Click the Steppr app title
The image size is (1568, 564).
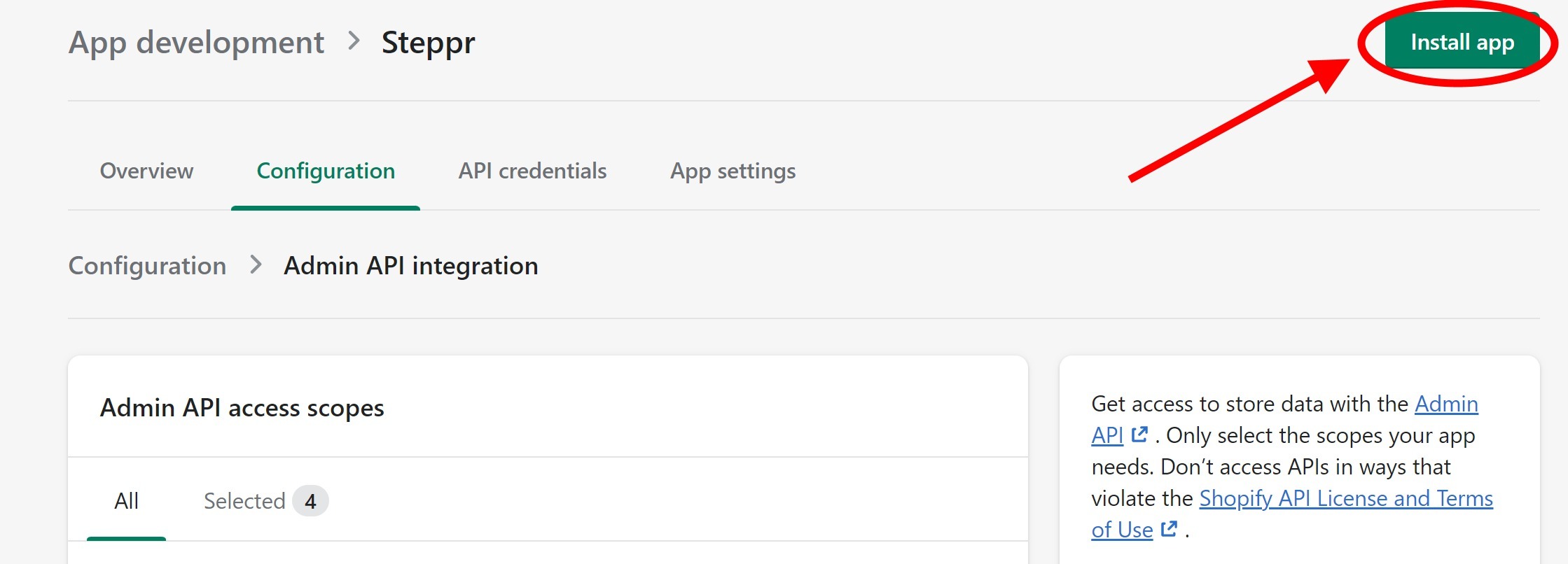[428, 43]
